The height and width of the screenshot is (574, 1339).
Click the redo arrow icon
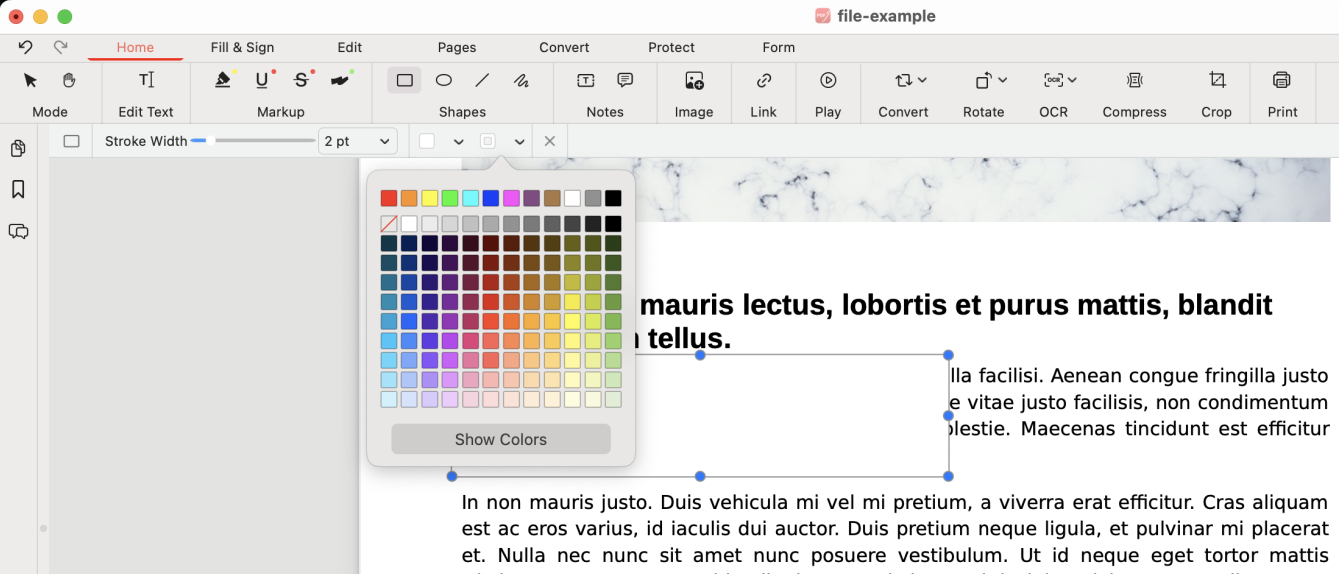61,47
